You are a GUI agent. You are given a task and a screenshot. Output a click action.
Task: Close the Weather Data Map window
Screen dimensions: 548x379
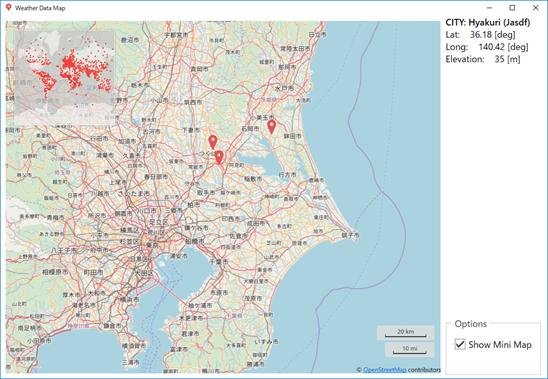point(535,8)
